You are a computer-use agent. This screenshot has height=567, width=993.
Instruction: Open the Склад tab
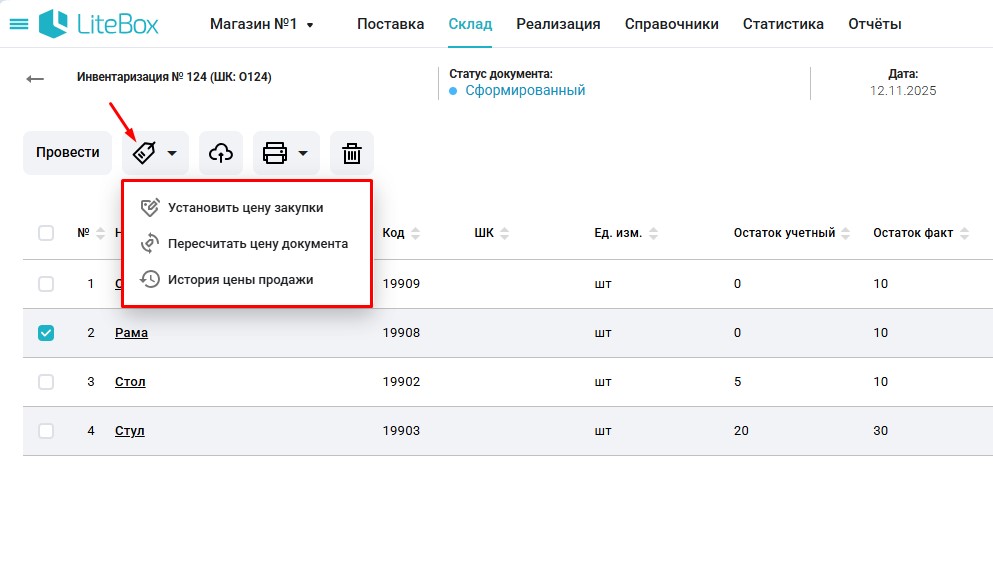(x=470, y=24)
